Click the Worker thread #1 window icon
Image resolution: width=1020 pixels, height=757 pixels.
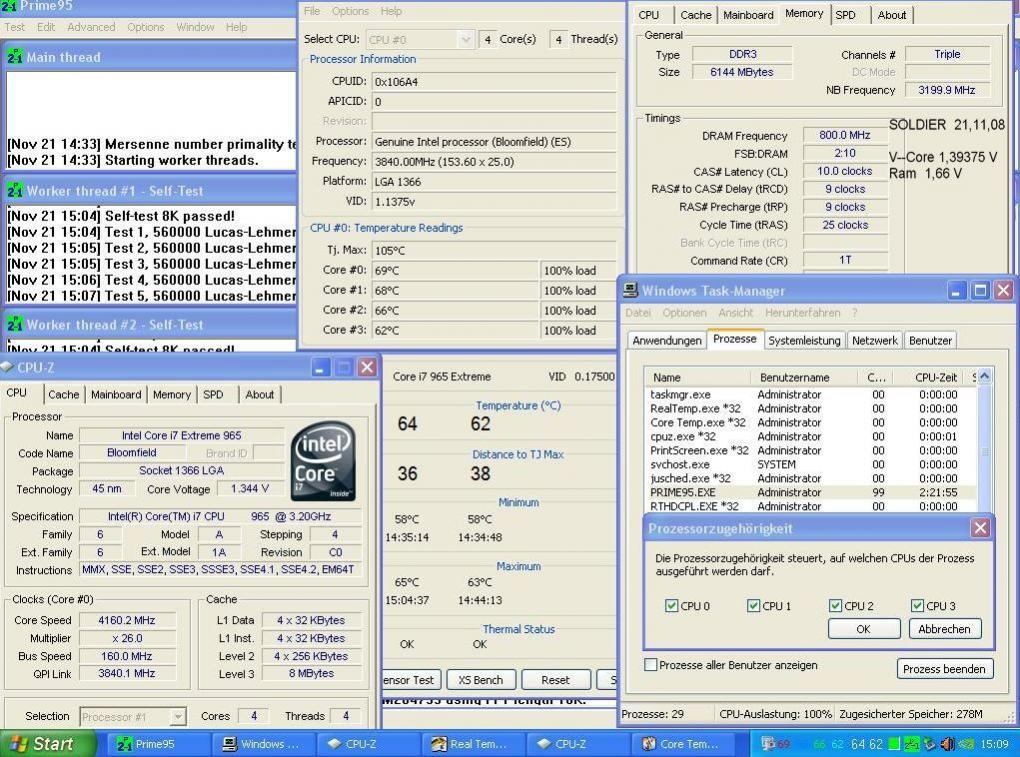(x=15, y=191)
